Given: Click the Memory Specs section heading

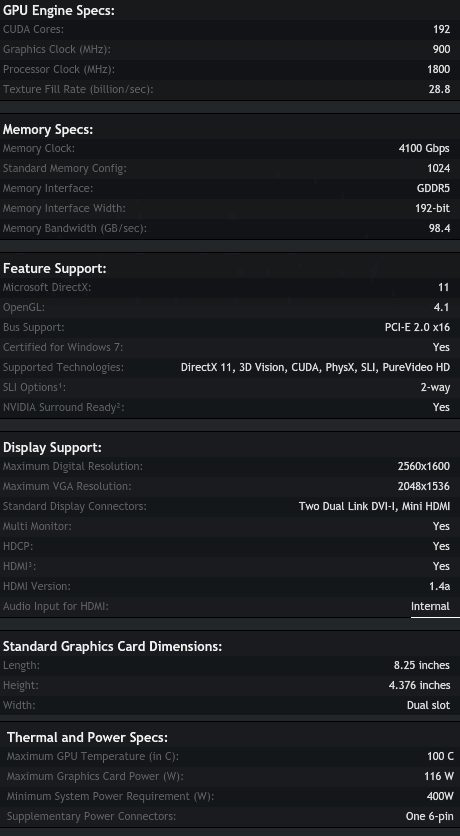Looking at the screenshot, I should pyautogui.click(x=48, y=130).
